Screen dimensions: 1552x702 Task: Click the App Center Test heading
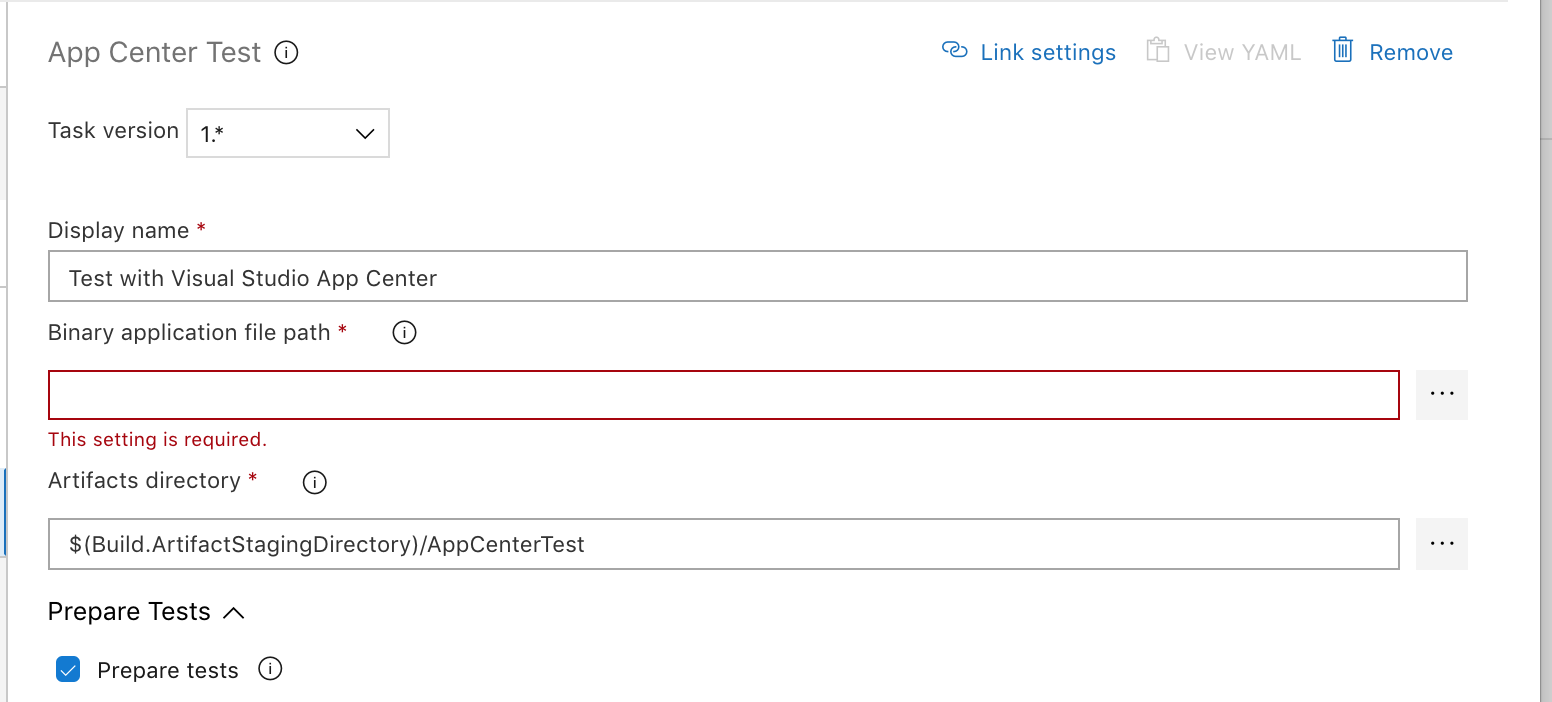[x=155, y=52]
